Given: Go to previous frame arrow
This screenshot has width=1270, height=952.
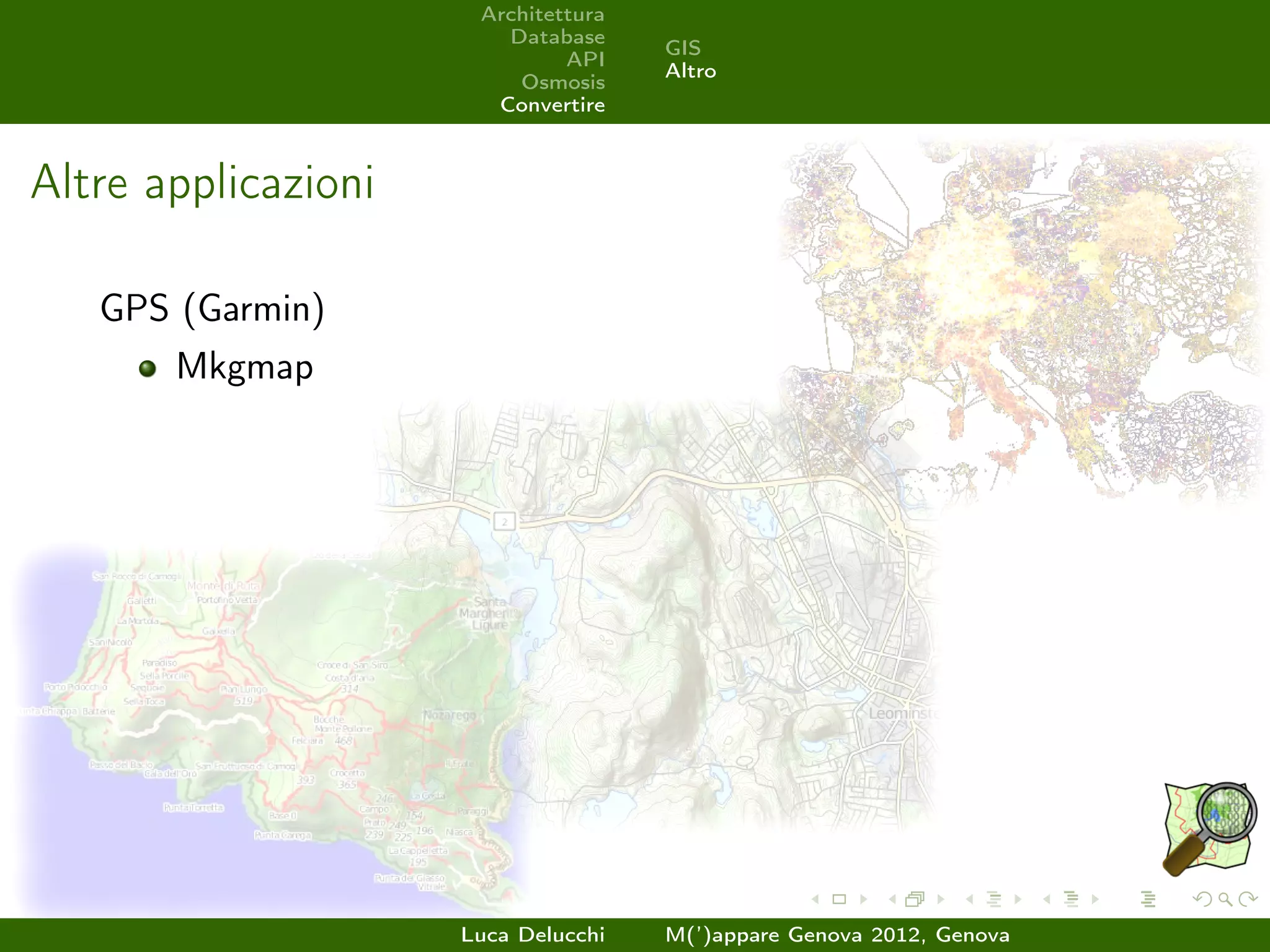Looking at the screenshot, I should tap(892, 899).
